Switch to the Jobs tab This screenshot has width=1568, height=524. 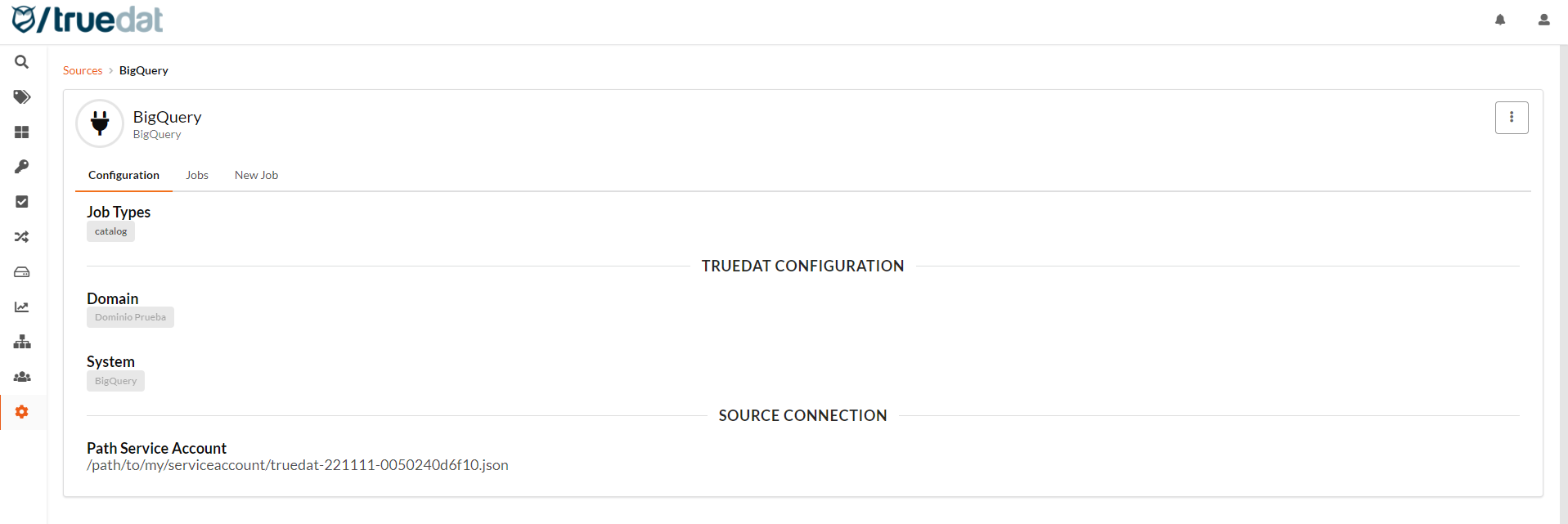(197, 176)
